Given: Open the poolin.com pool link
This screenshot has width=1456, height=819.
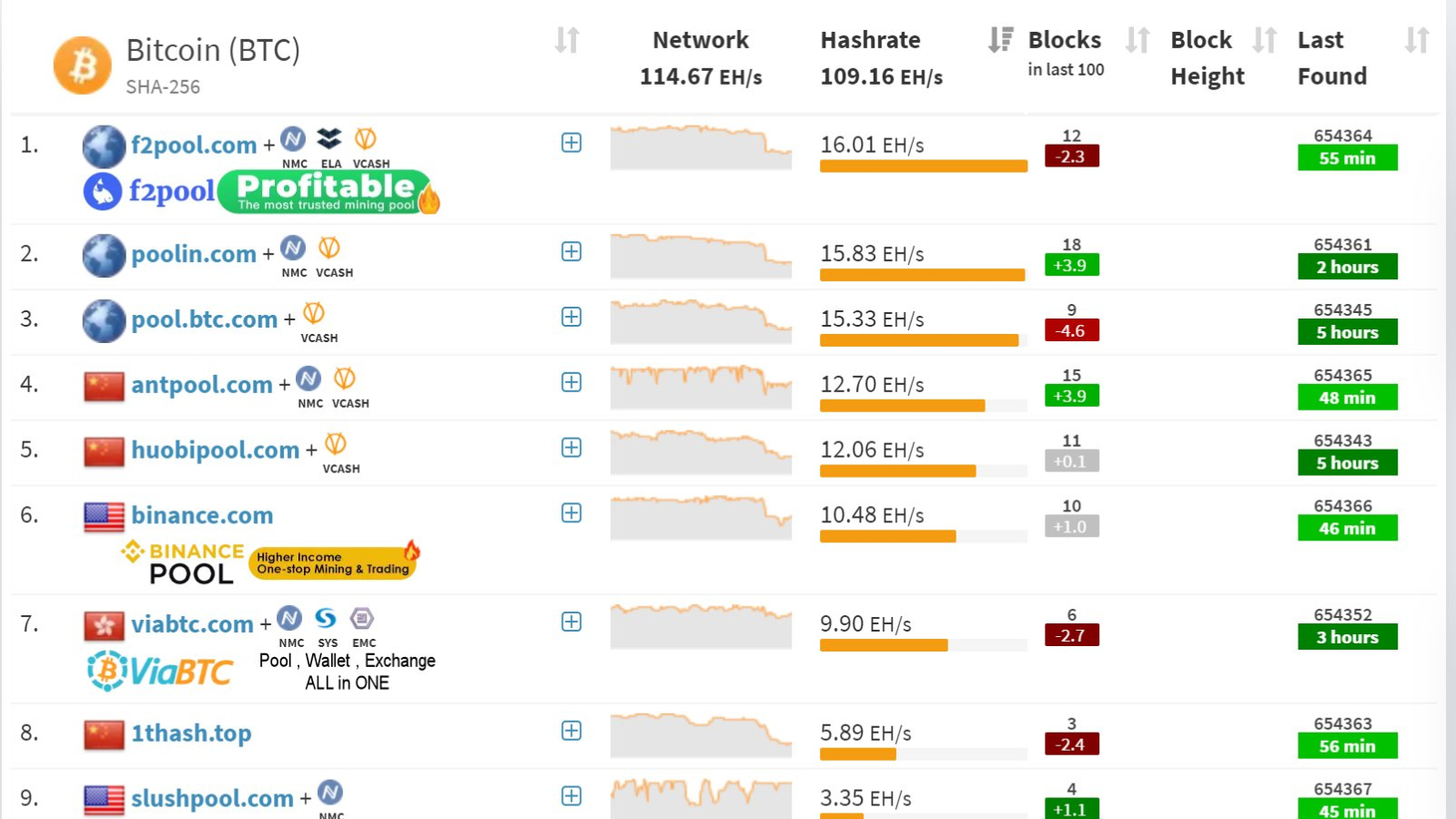Looking at the screenshot, I should [194, 254].
